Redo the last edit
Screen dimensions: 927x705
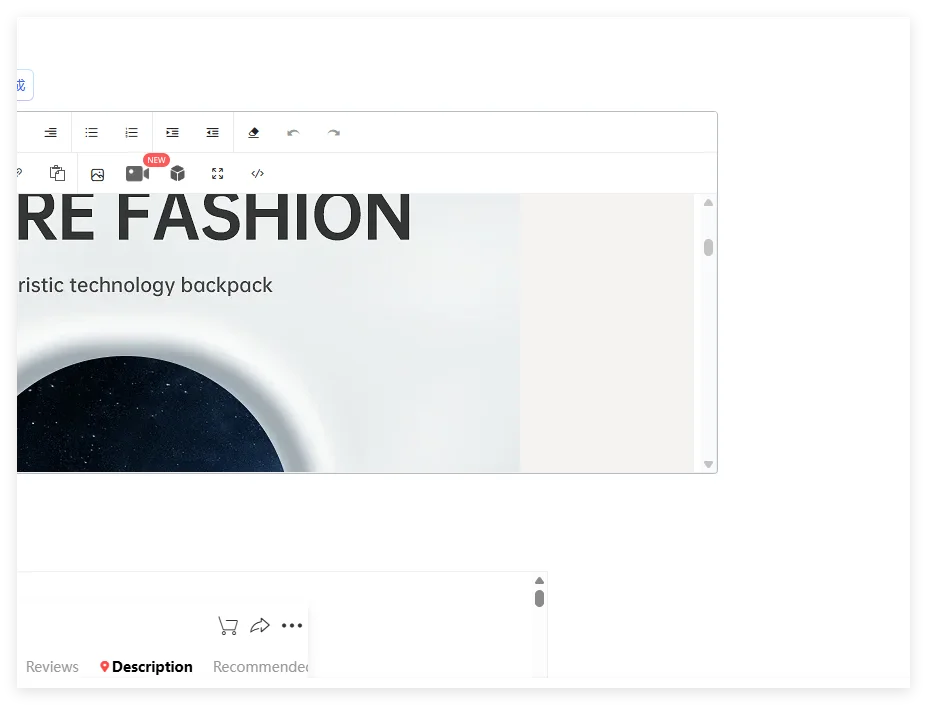pos(333,132)
